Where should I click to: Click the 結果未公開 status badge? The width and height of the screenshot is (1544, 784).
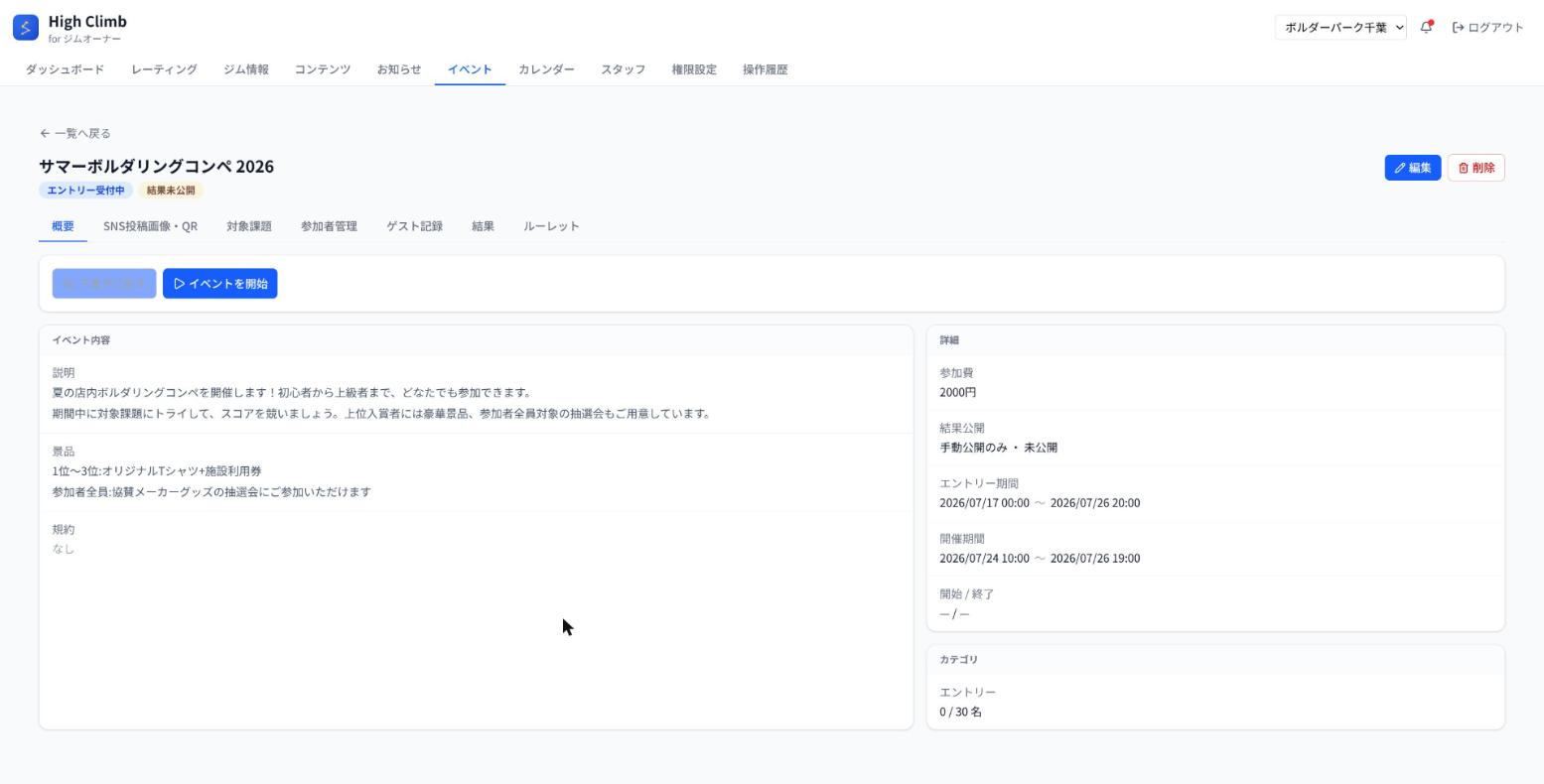[171, 191]
